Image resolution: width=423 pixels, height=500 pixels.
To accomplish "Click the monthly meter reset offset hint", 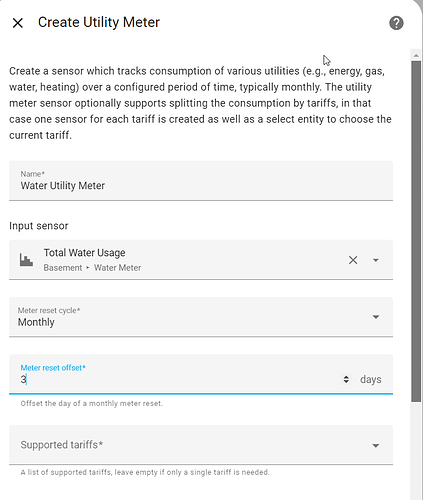I will pyautogui.click(x=92, y=403).
